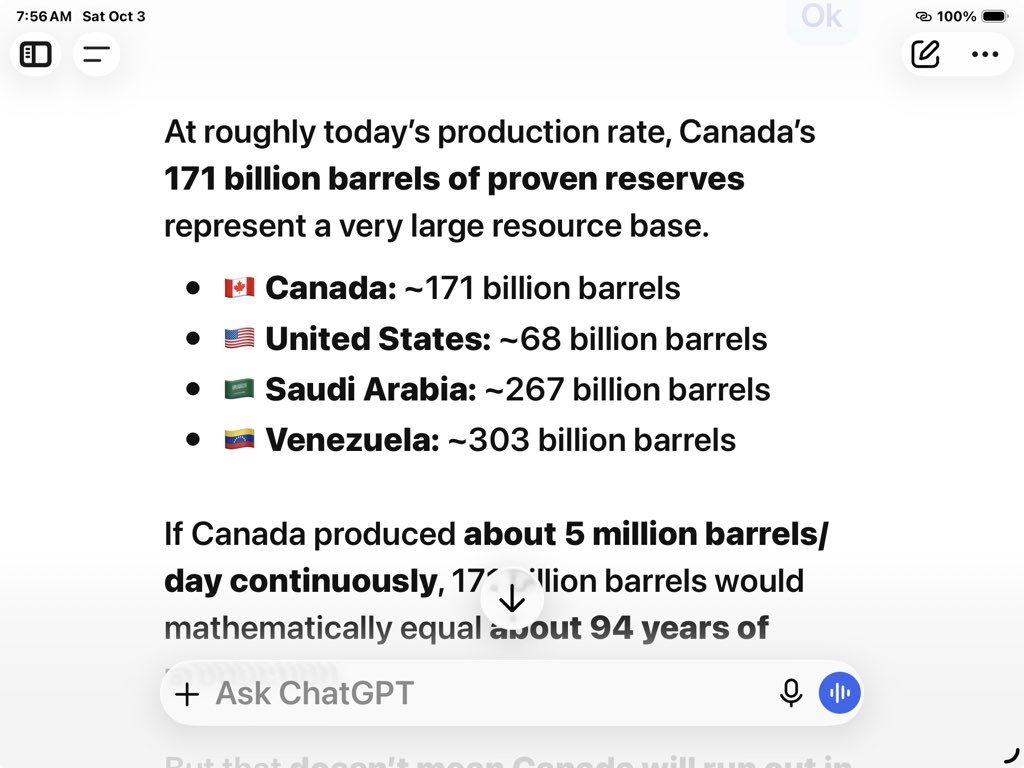Start voice mode with blue waveform button
The height and width of the screenshot is (768, 1024).
[839, 693]
